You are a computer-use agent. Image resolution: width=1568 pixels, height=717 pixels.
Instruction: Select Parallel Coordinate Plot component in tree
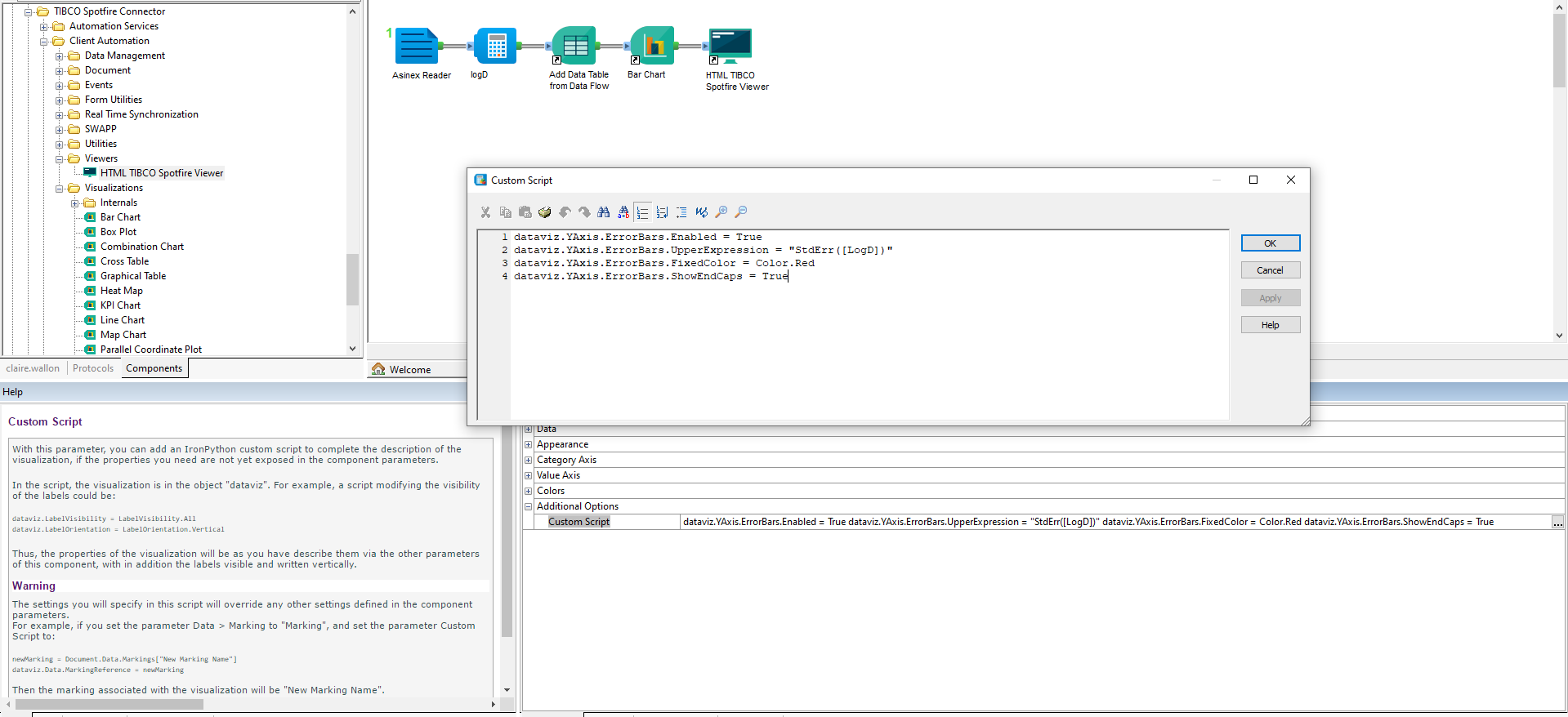tap(151, 350)
